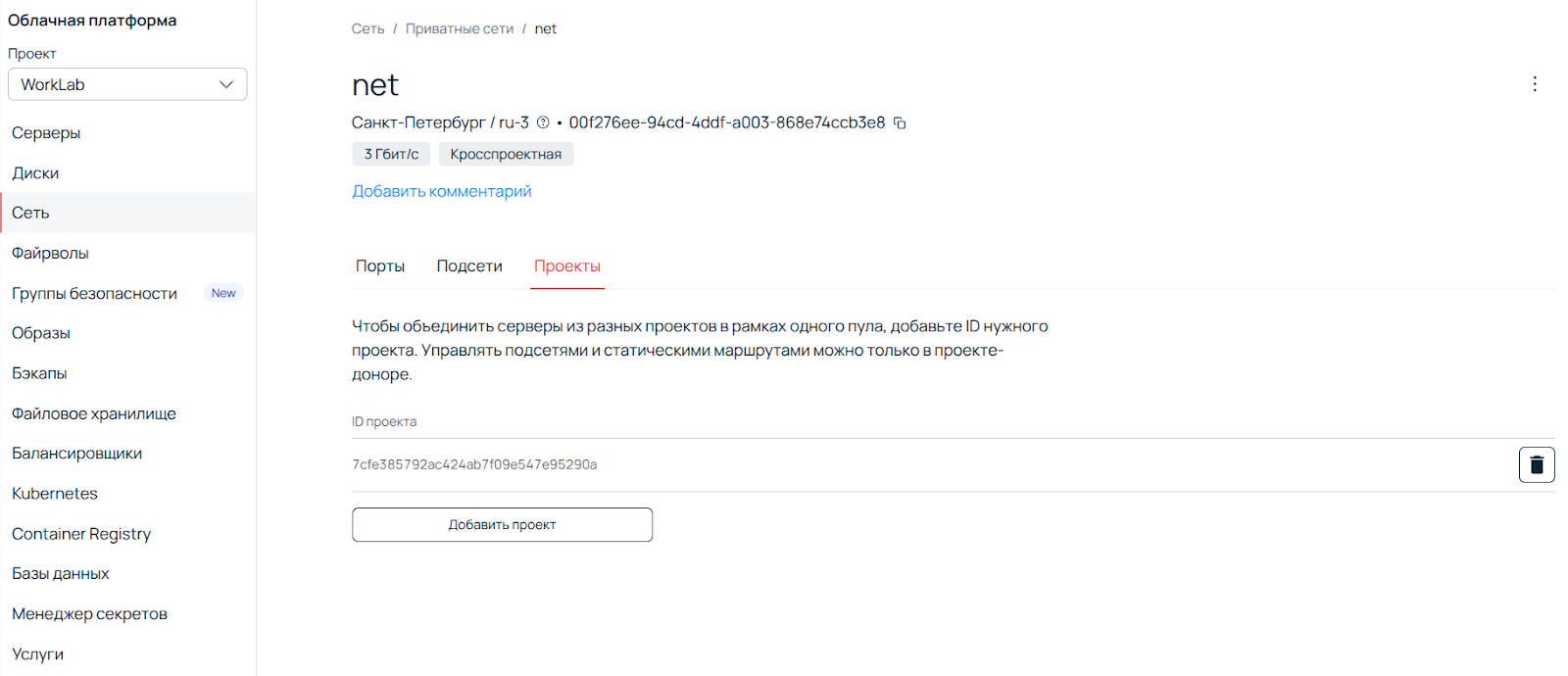
Task: Open Услуги in the sidebar
Action: pos(127,654)
